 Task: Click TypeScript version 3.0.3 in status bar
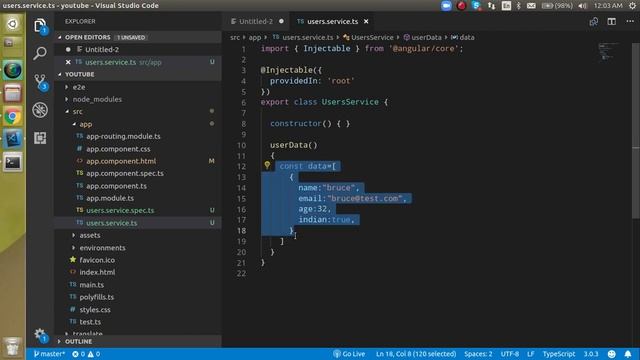(x=591, y=354)
